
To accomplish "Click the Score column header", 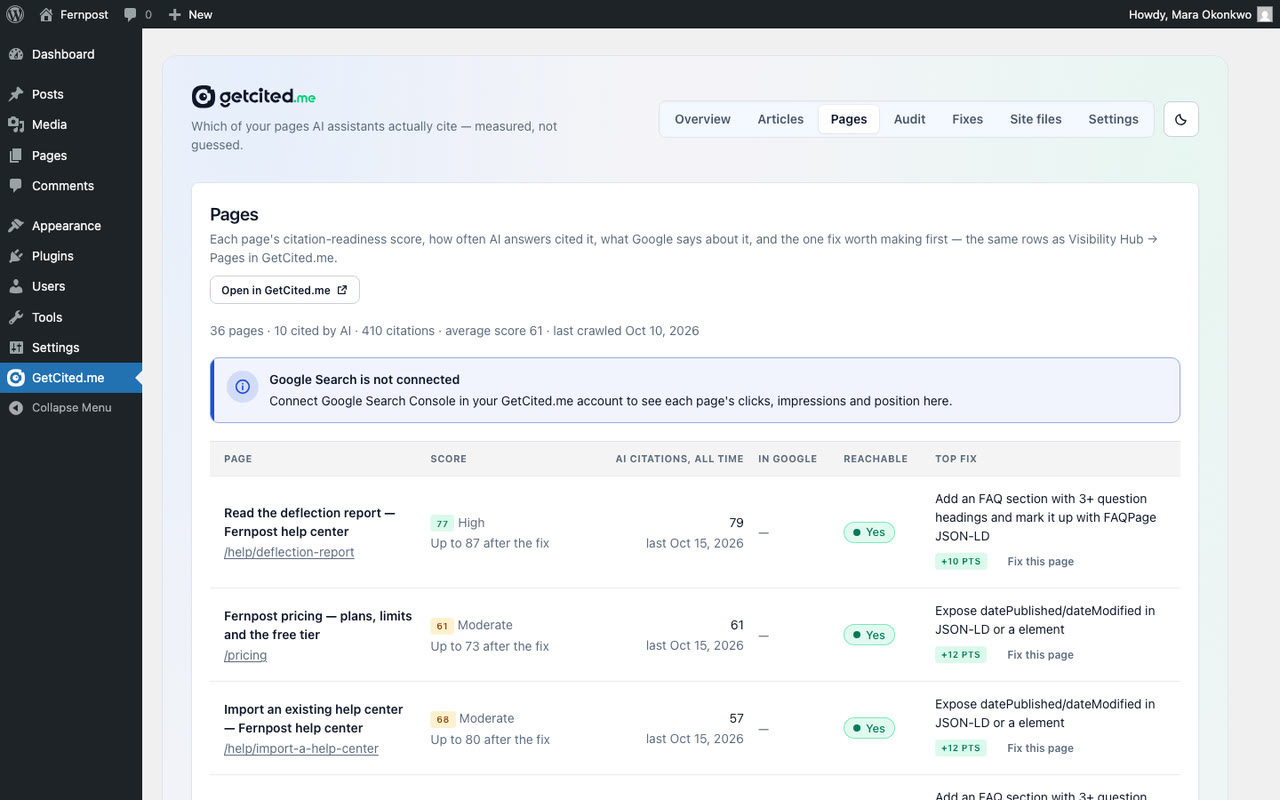I will (x=449, y=459).
